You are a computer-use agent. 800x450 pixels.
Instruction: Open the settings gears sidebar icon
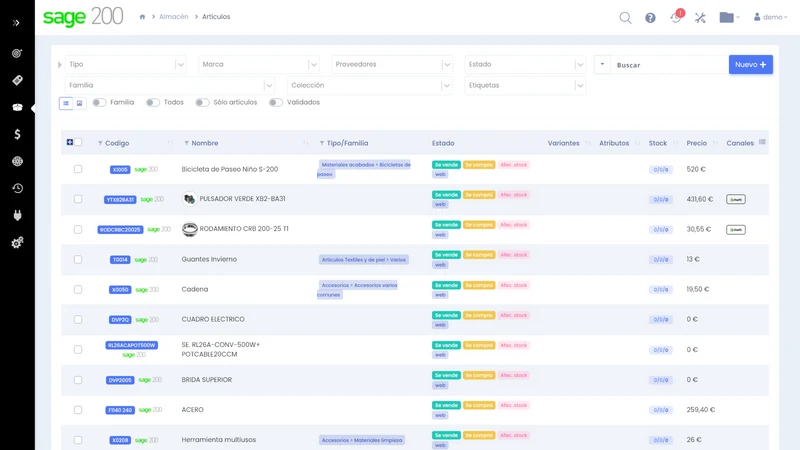click(17, 242)
